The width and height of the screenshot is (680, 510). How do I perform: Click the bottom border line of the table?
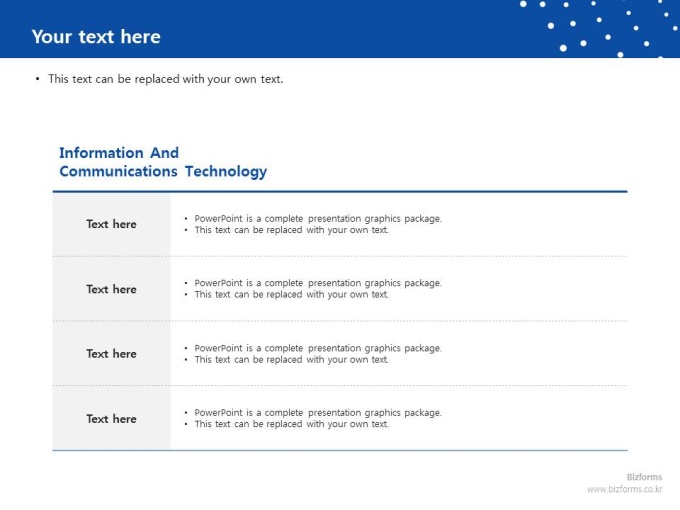[x=340, y=450]
